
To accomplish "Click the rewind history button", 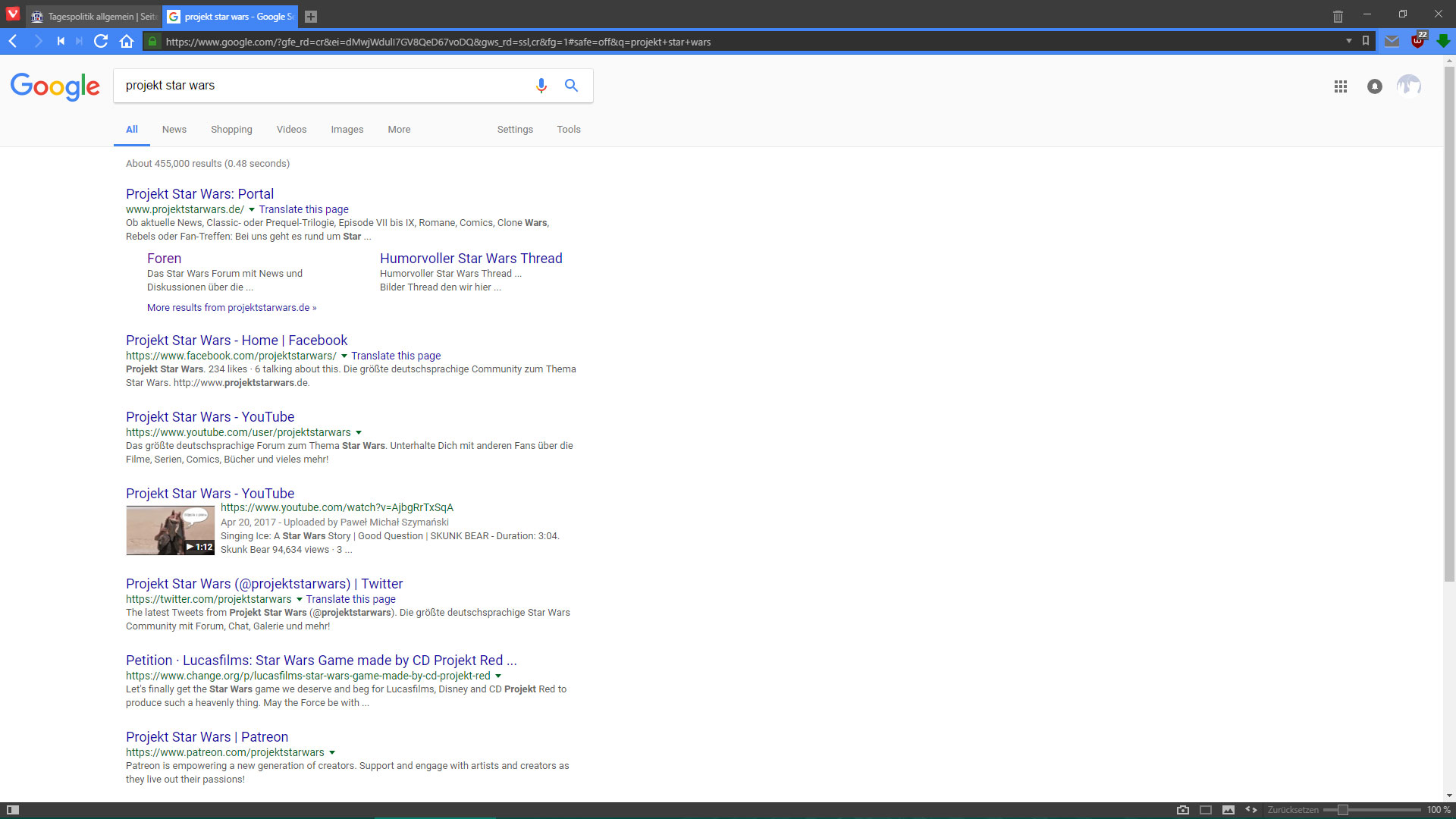I will [61, 41].
